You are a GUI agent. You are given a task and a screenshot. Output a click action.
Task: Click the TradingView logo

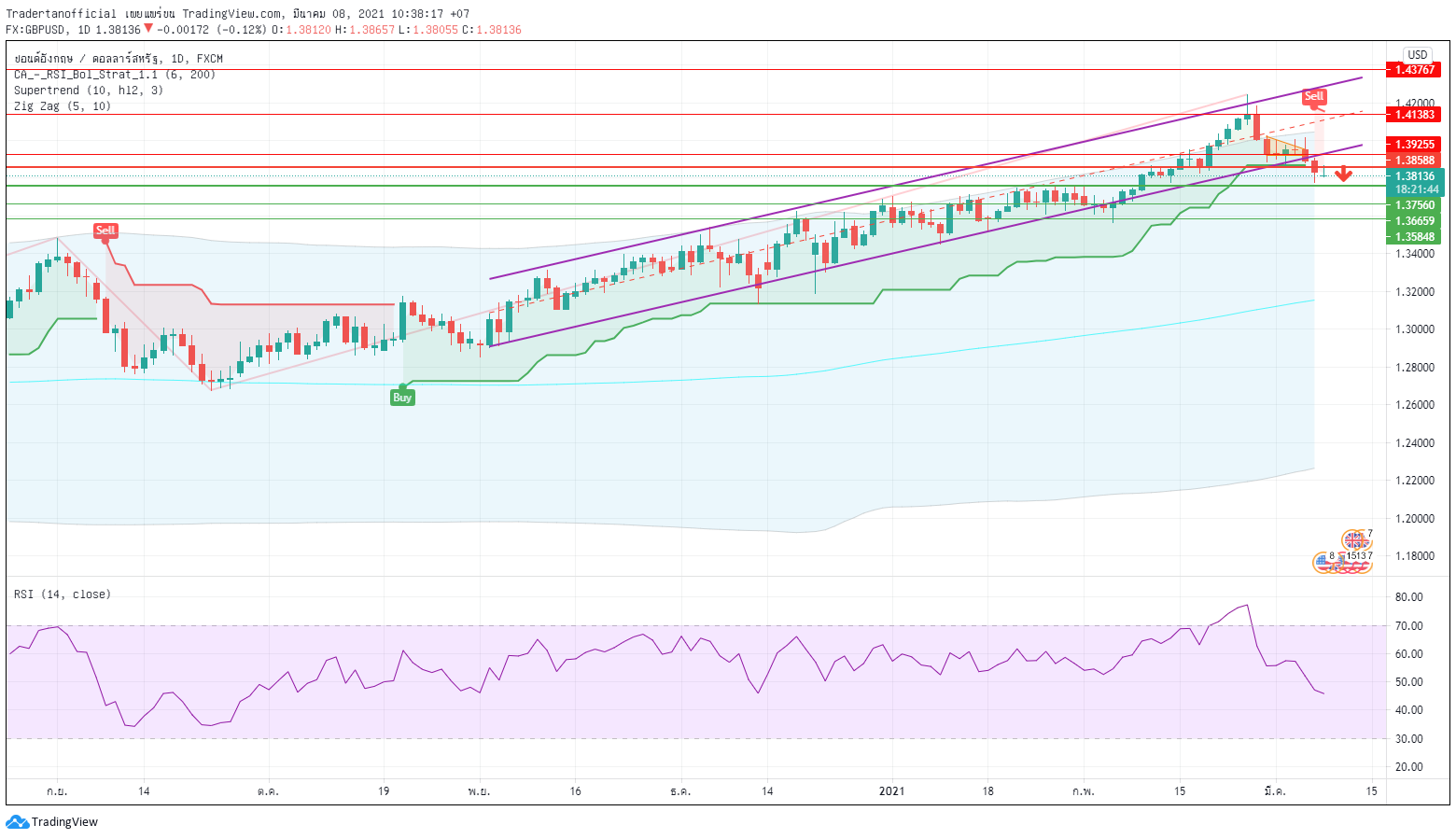tap(52, 822)
